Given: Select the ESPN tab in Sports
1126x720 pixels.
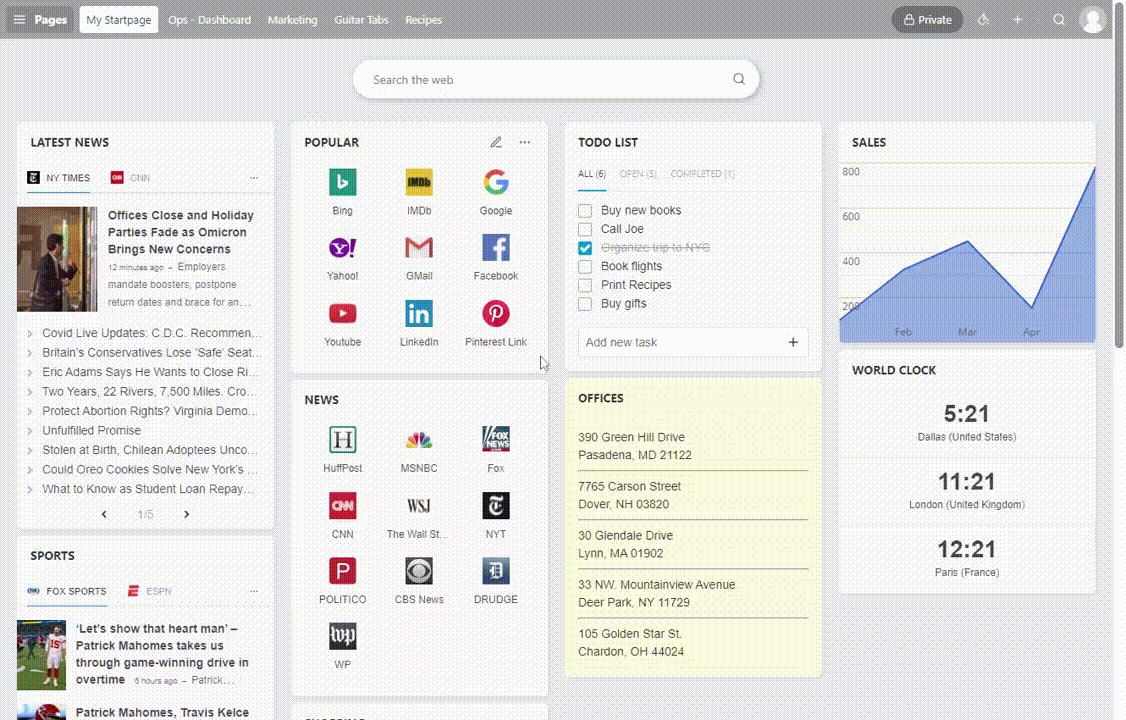Looking at the screenshot, I should [x=150, y=591].
